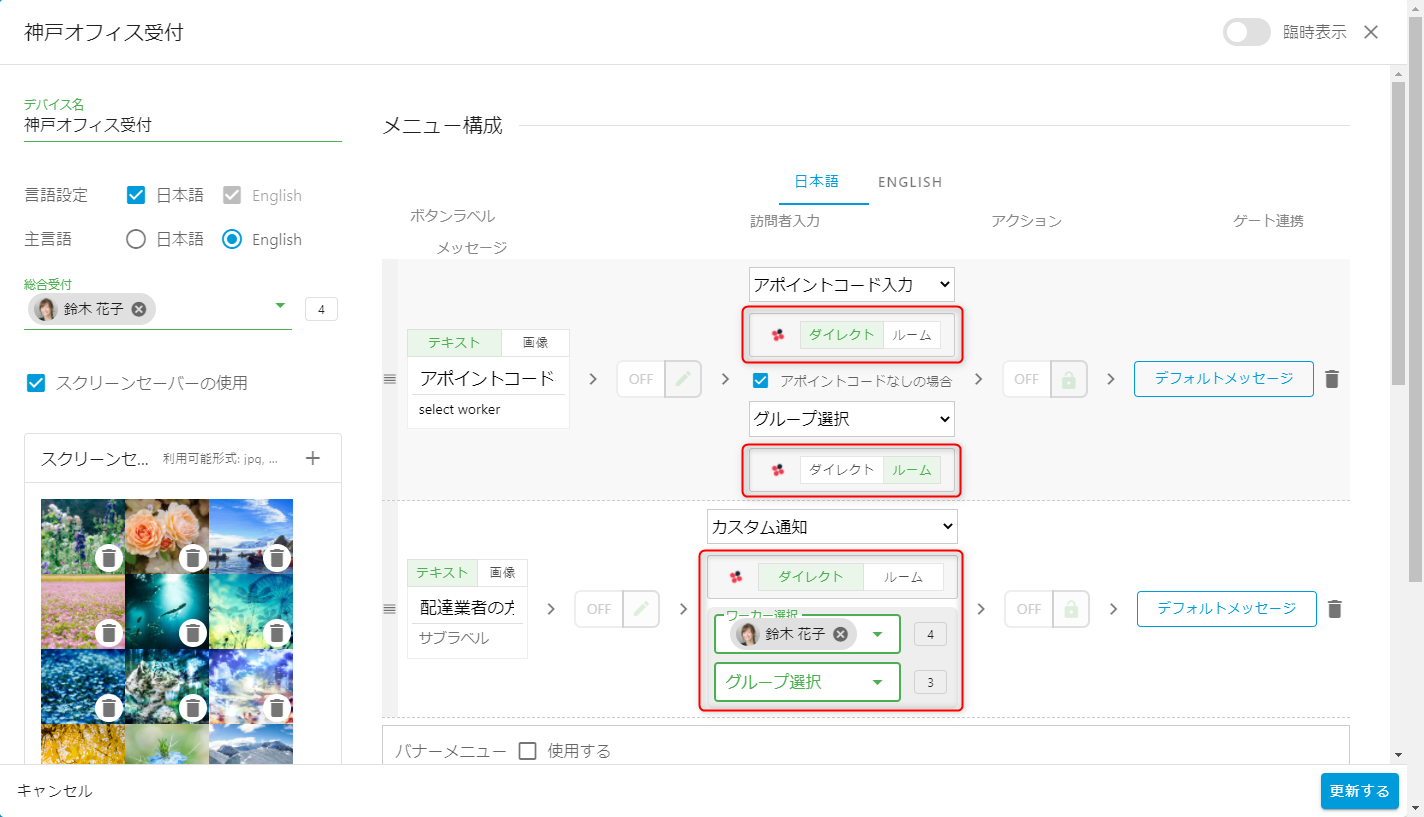Delete the rose screensaver image
Screen dimensions: 1424x817
tap(193, 558)
